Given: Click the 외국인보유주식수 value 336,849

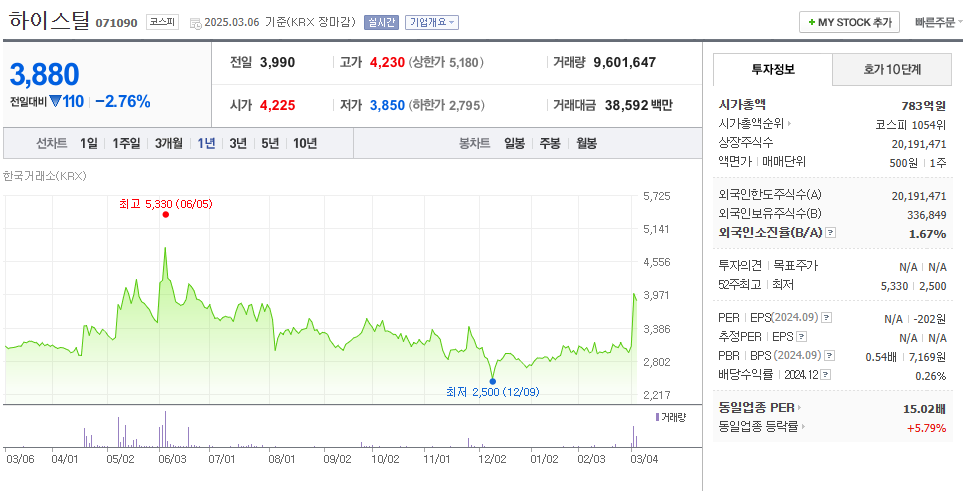Looking at the screenshot, I should point(926,215).
